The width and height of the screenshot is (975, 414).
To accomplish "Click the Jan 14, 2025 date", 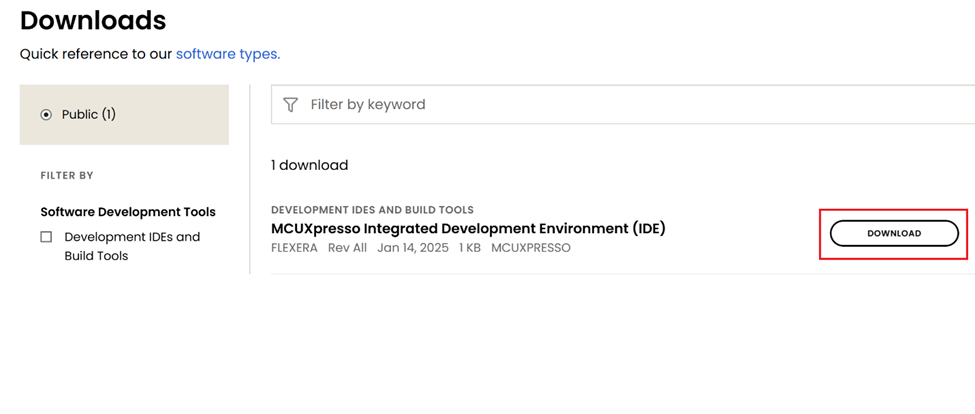I will coord(413,248).
